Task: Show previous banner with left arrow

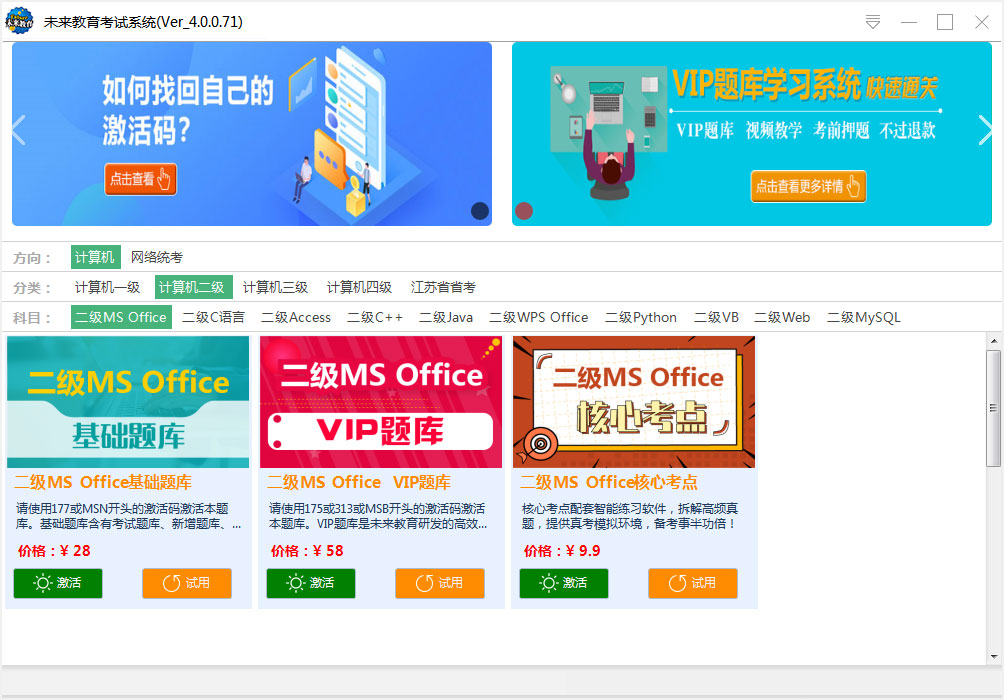Action: coord(19,131)
